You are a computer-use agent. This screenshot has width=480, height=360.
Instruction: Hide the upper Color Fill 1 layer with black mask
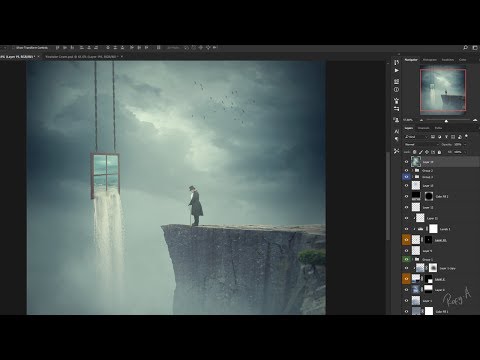pos(406,196)
